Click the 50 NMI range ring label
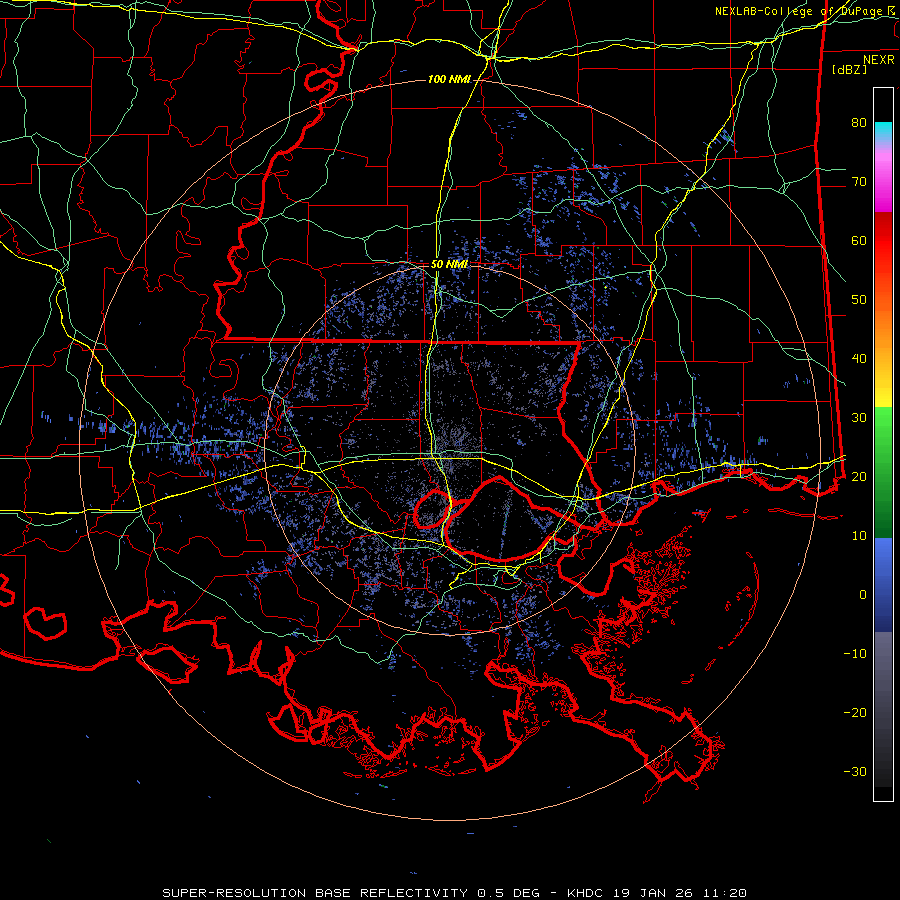This screenshot has width=900, height=900. point(449,264)
